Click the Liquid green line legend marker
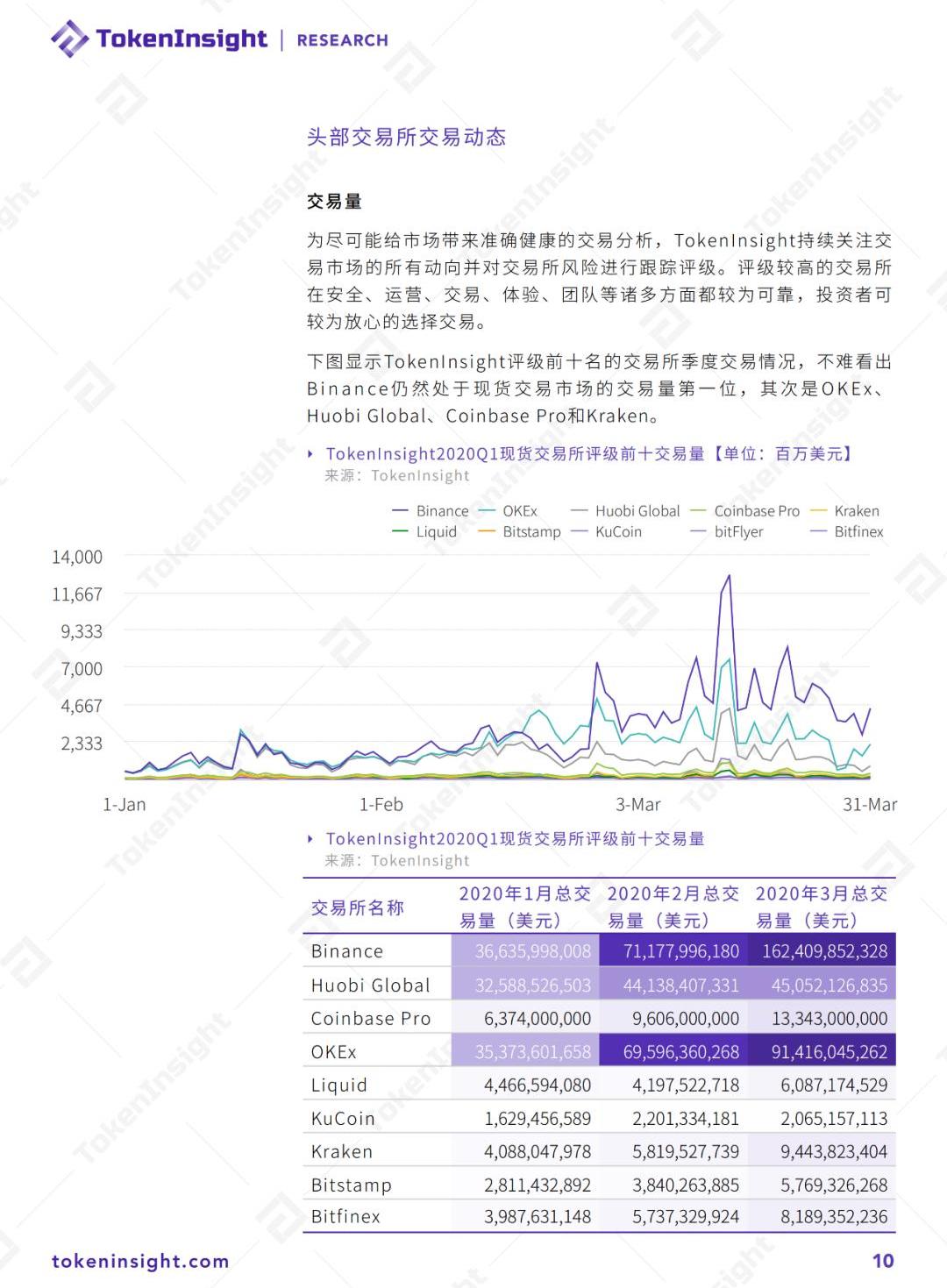Viewport: 947px width, 1288px height. point(400,531)
